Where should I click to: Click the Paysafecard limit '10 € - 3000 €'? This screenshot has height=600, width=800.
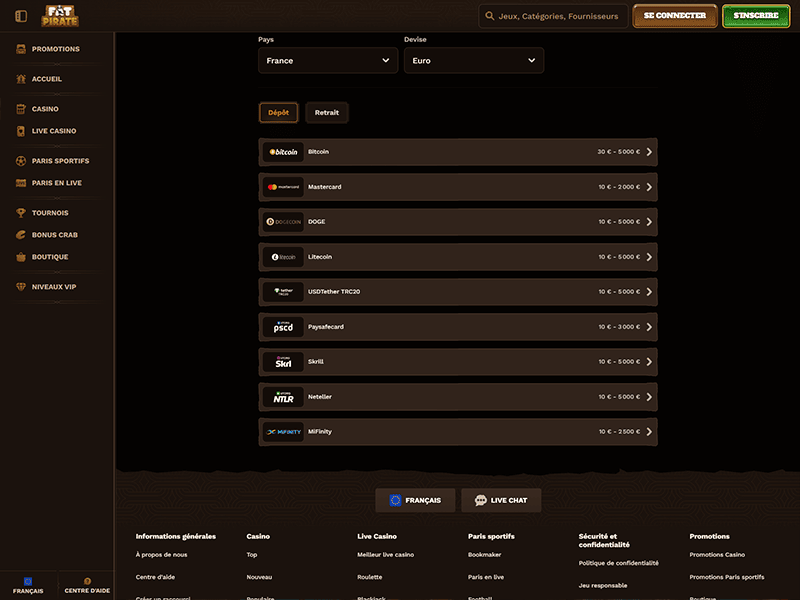[x=619, y=327]
